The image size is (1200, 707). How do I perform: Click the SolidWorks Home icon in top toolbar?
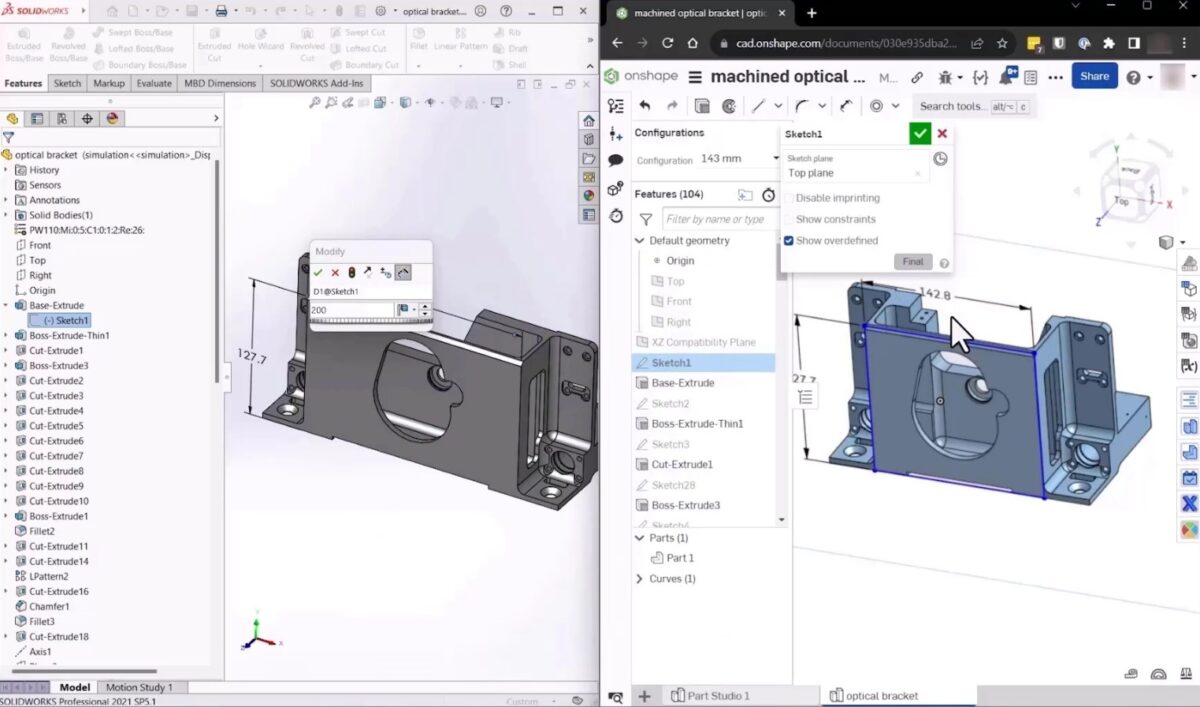[112, 12]
